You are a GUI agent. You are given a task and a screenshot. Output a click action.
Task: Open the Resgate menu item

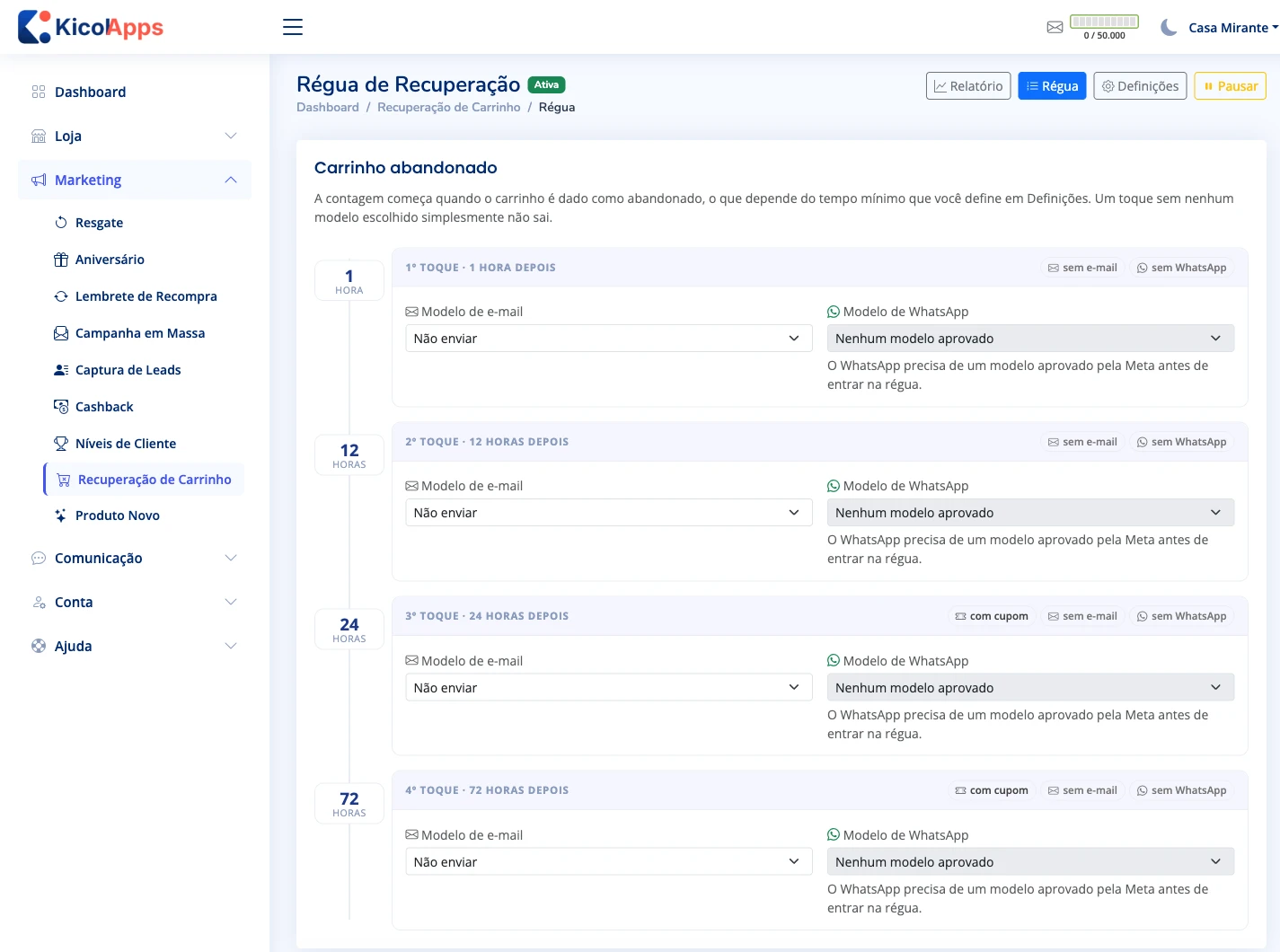99,223
